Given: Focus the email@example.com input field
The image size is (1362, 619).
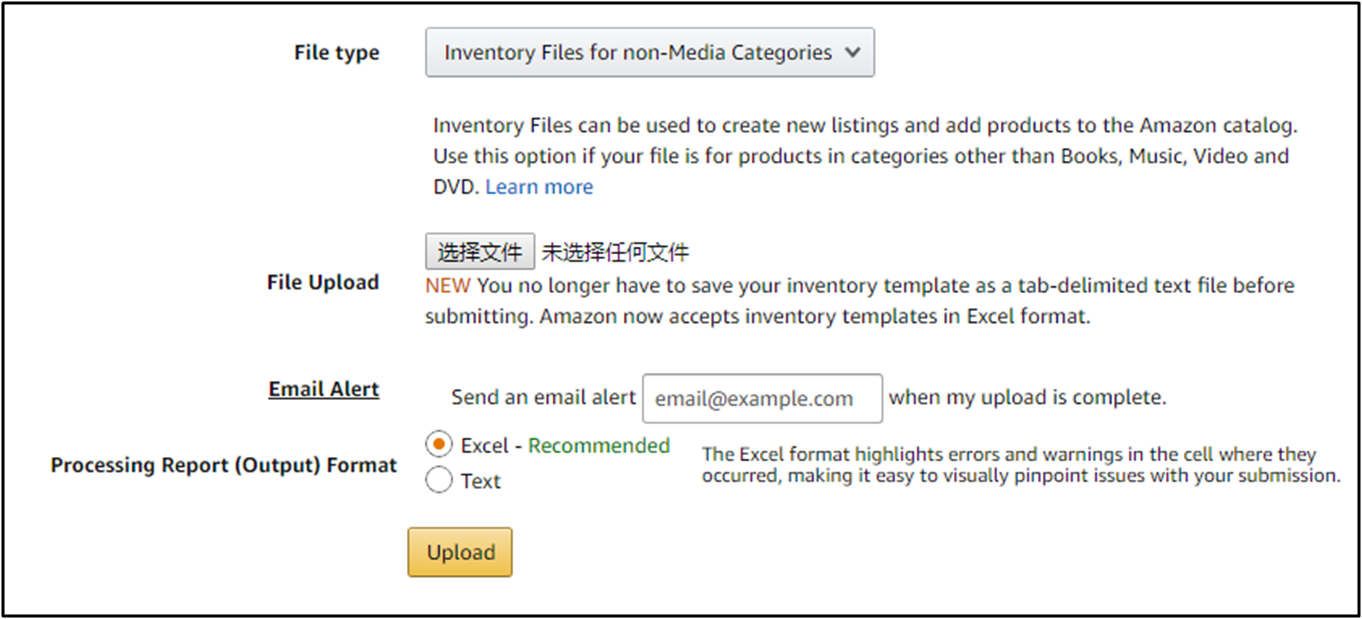Looking at the screenshot, I should pos(762,398).
